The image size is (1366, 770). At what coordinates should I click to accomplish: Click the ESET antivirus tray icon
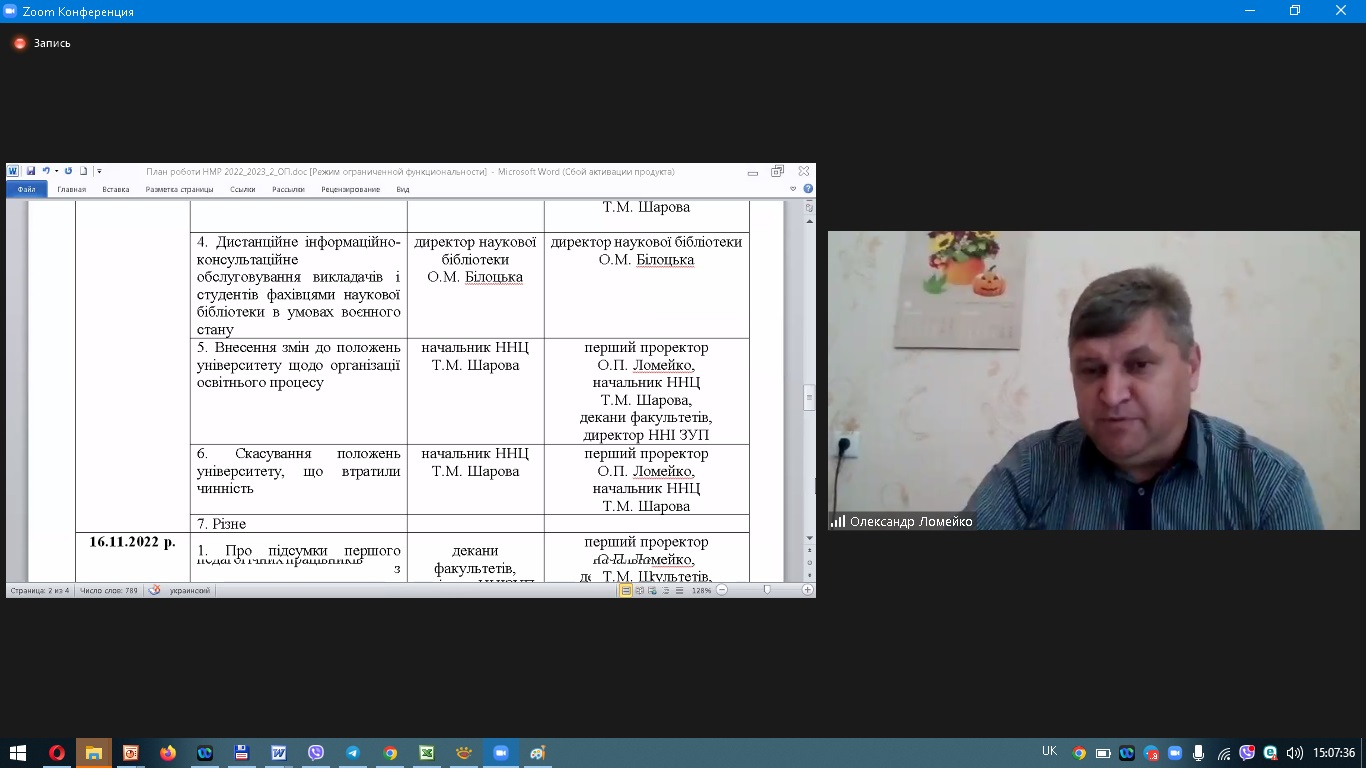[x=1270, y=753]
